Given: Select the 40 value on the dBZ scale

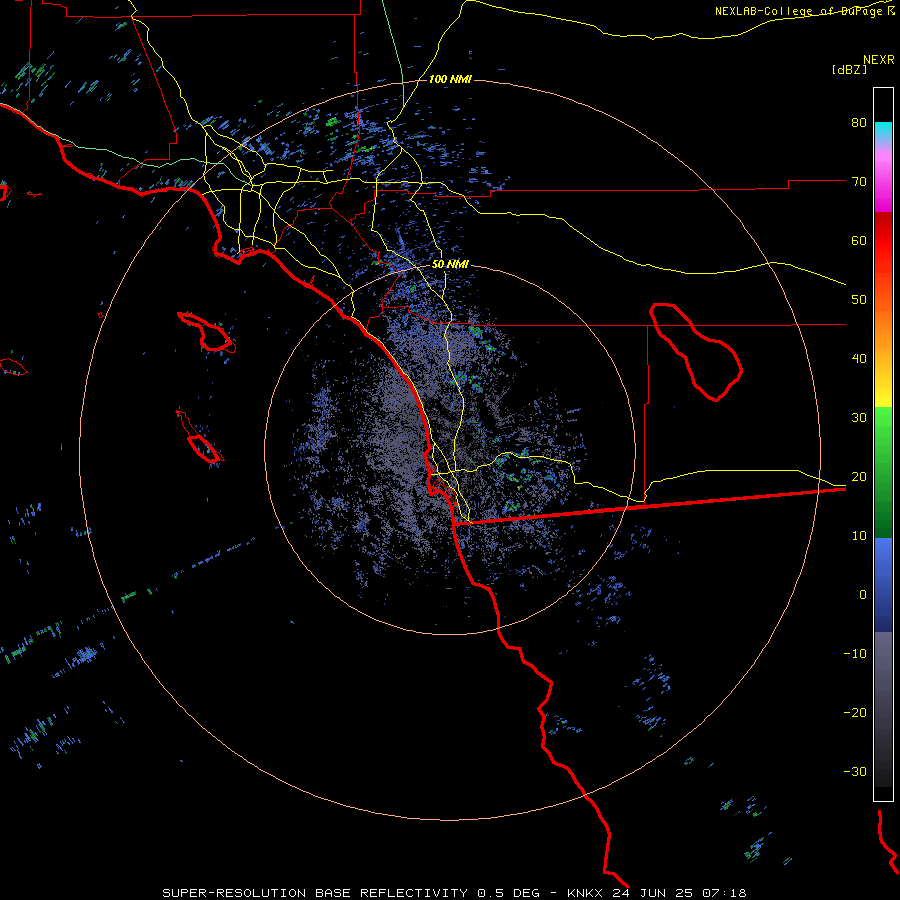Looking at the screenshot, I should 859,359.
